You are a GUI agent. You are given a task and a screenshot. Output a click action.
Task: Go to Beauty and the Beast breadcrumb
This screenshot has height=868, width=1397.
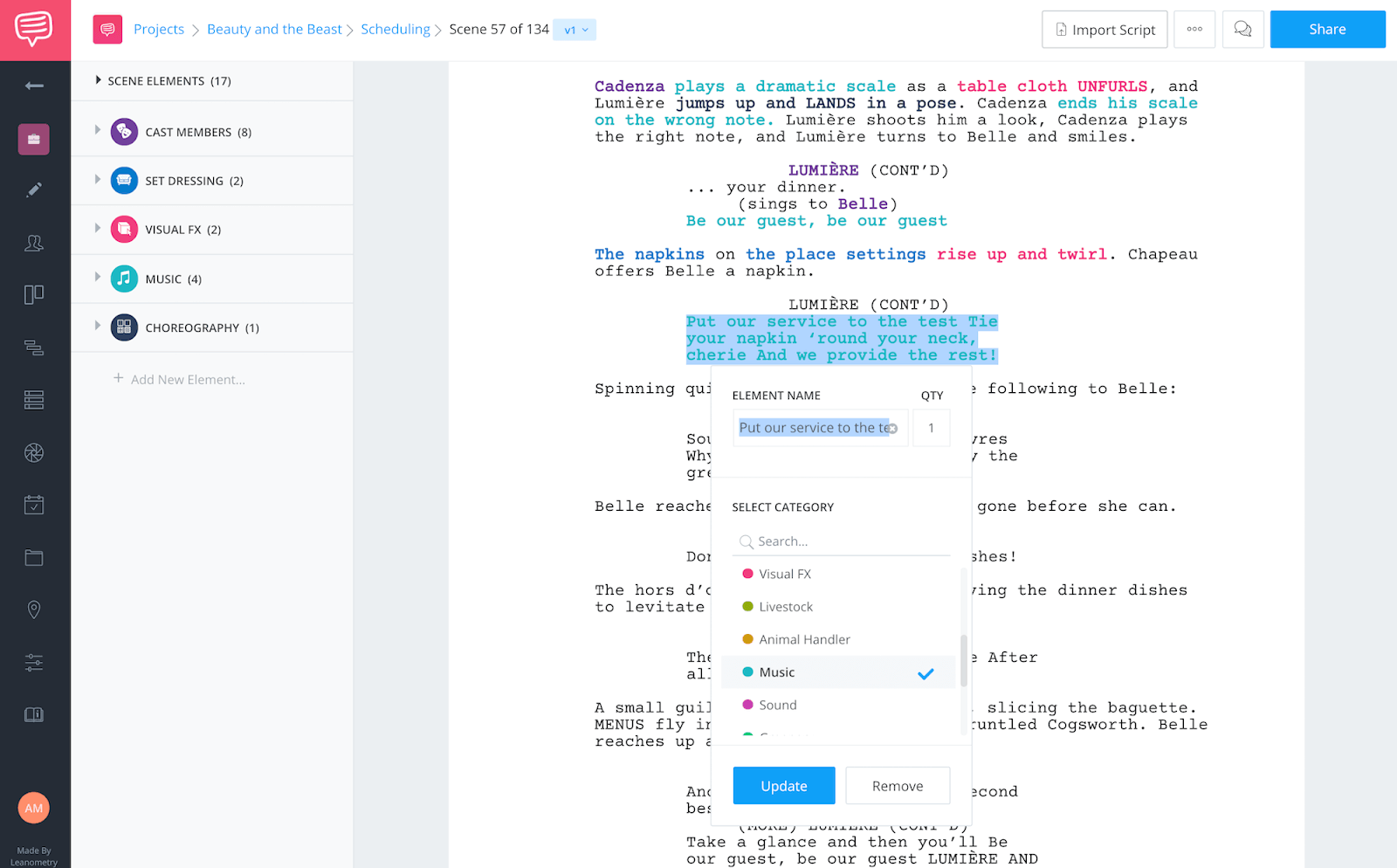(x=274, y=30)
